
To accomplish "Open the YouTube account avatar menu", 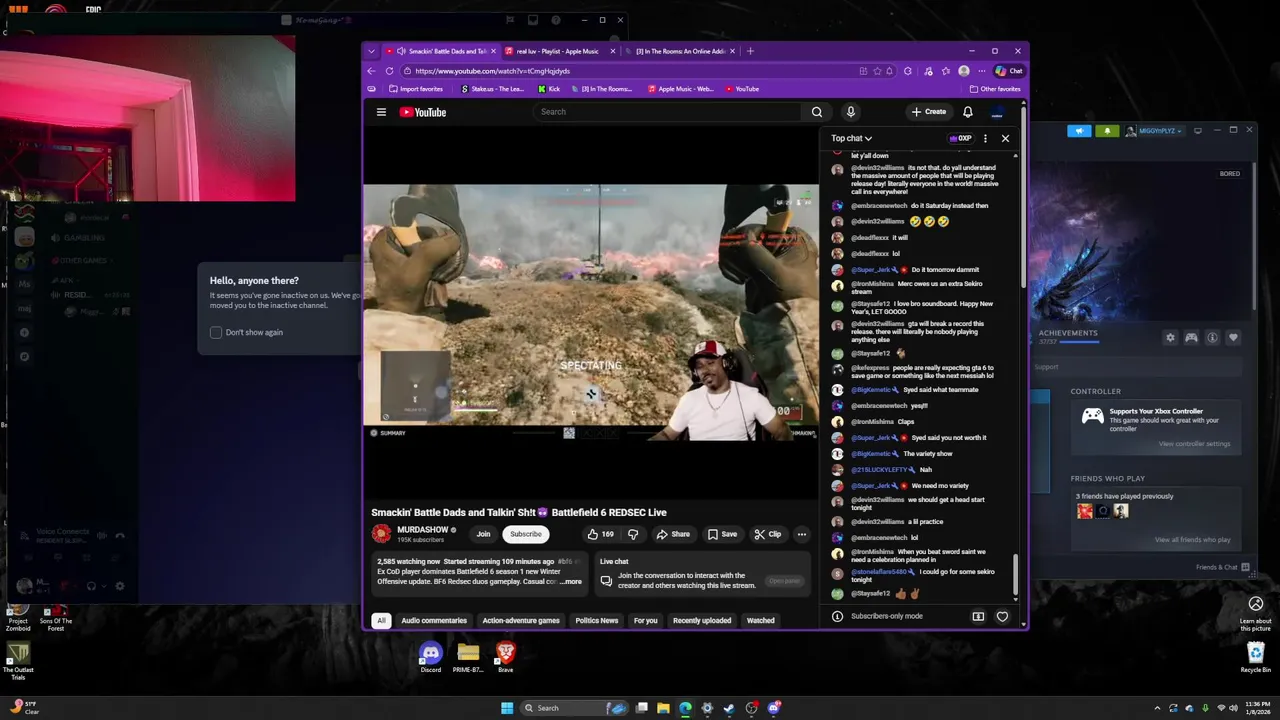I will [x=997, y=112].
